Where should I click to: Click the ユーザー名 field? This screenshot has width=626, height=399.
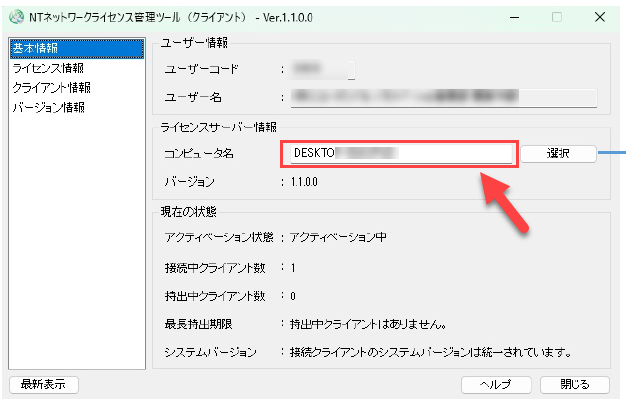(444, 97)
